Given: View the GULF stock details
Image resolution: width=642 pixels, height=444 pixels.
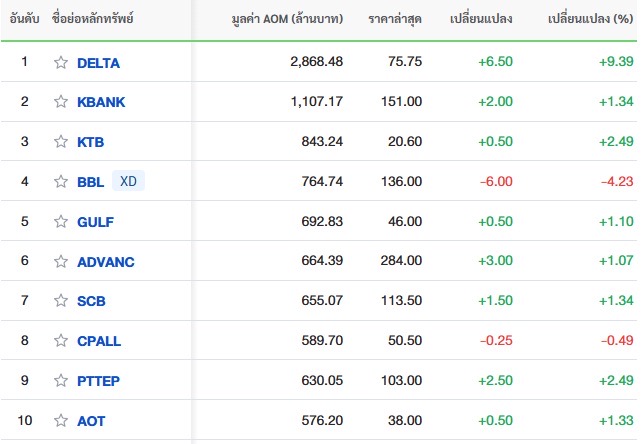Looking at the screenshot, I should pyautogui.click(x=95, y=222).
